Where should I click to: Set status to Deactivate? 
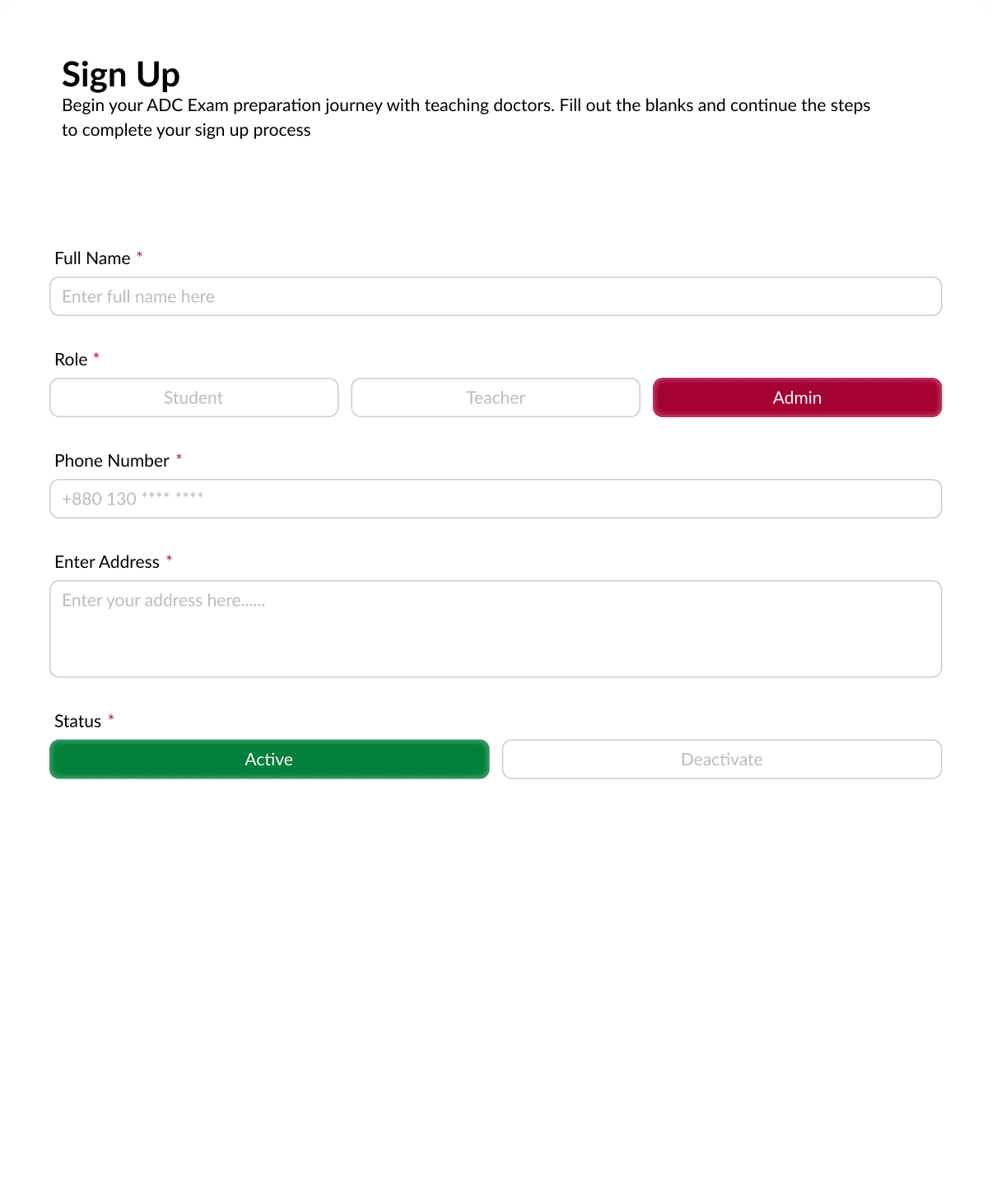(722, 759)
